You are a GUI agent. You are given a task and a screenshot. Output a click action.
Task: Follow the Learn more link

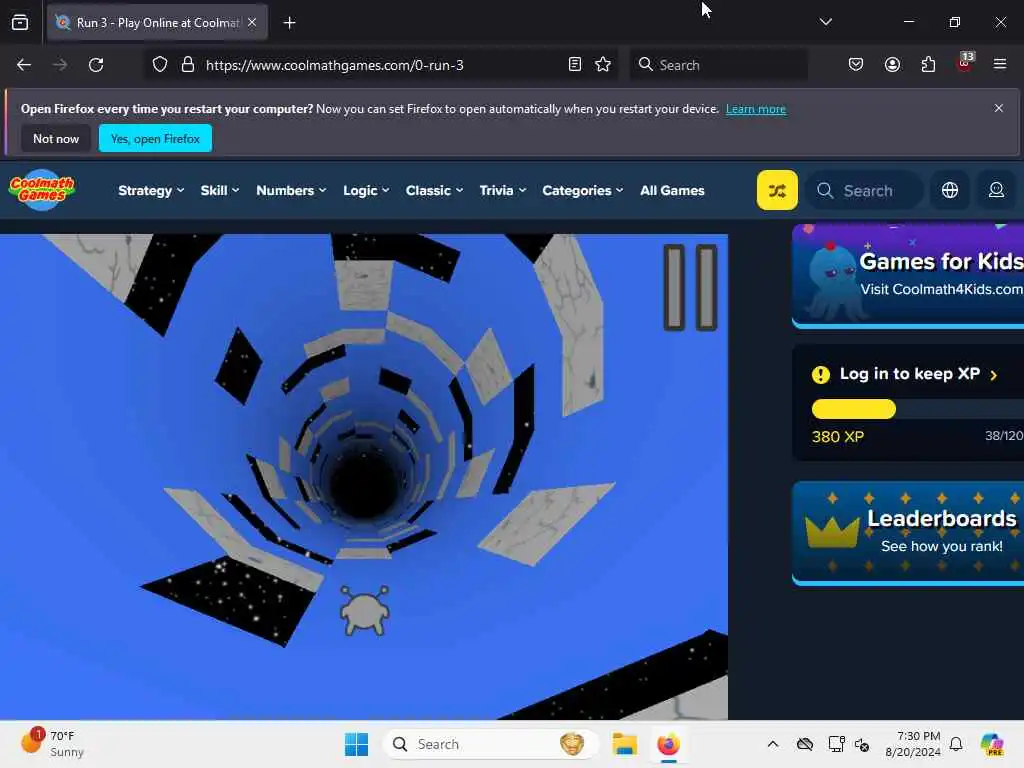tap(756, 109)
